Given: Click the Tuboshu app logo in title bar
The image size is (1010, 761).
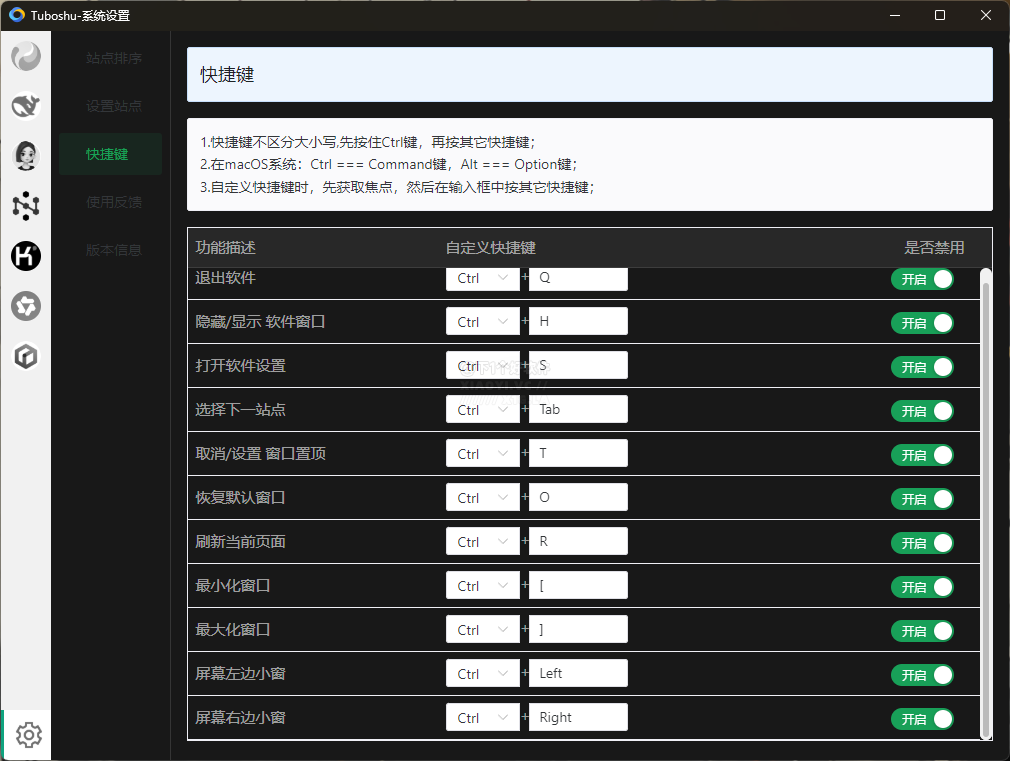Looking at the screenshot, I should (x=17, y=15).
